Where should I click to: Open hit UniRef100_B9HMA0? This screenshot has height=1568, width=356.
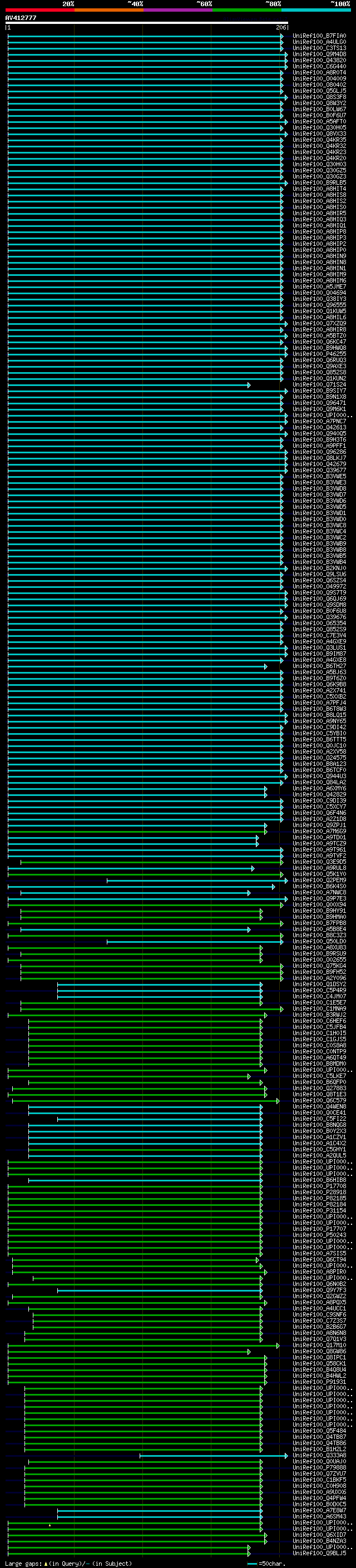[x=319, y=917]
